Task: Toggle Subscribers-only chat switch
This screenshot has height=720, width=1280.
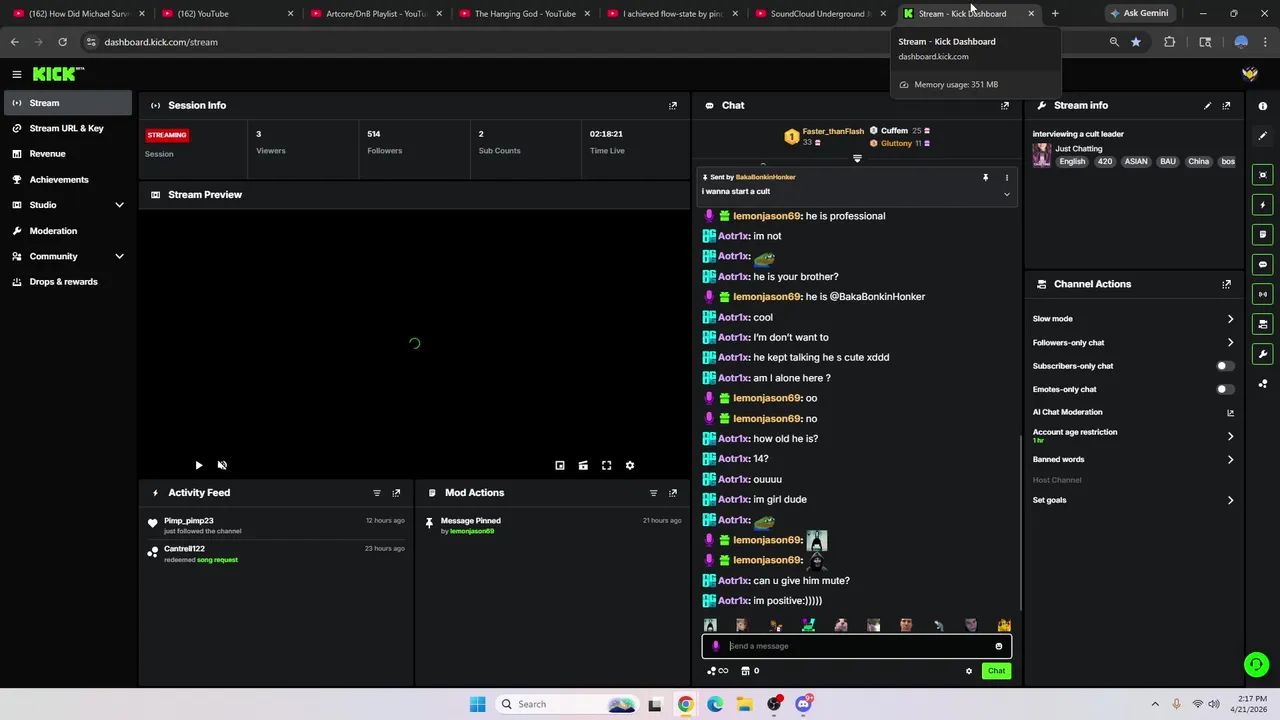Action: click(x=1224, y=366)
